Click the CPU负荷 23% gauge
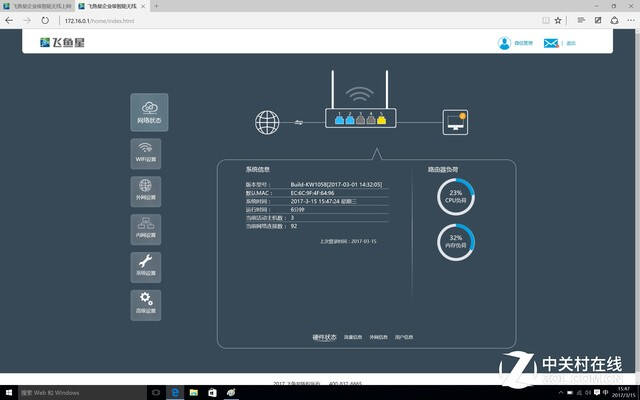 [456, 197]
